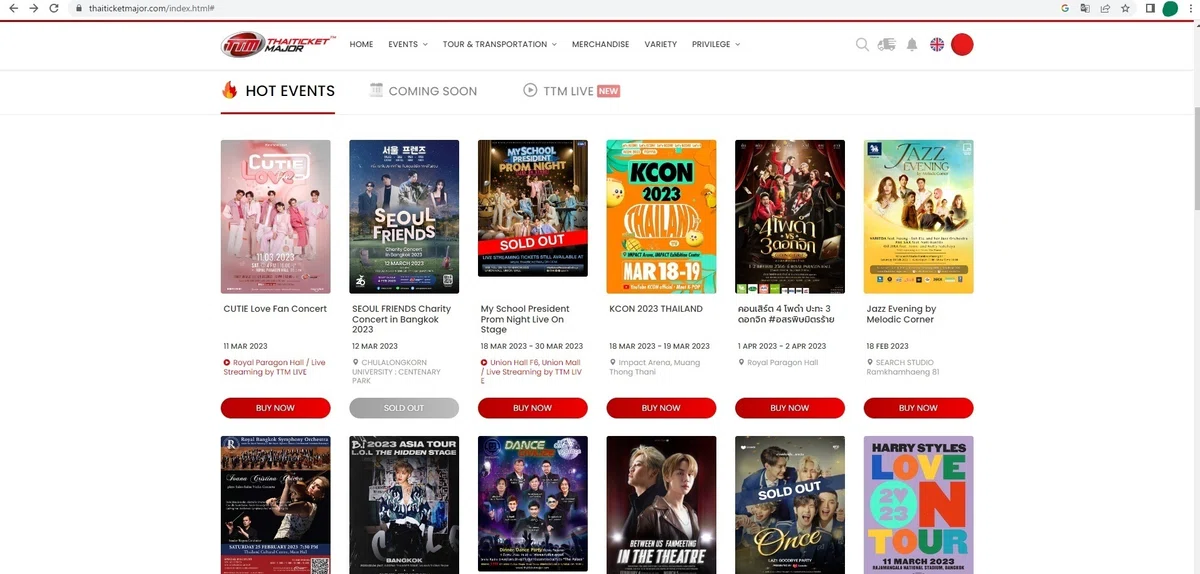Open the MERCHANDISE menu item
Screen dimensions: 1200x574
pyautogui.click(x=600, y=44)
